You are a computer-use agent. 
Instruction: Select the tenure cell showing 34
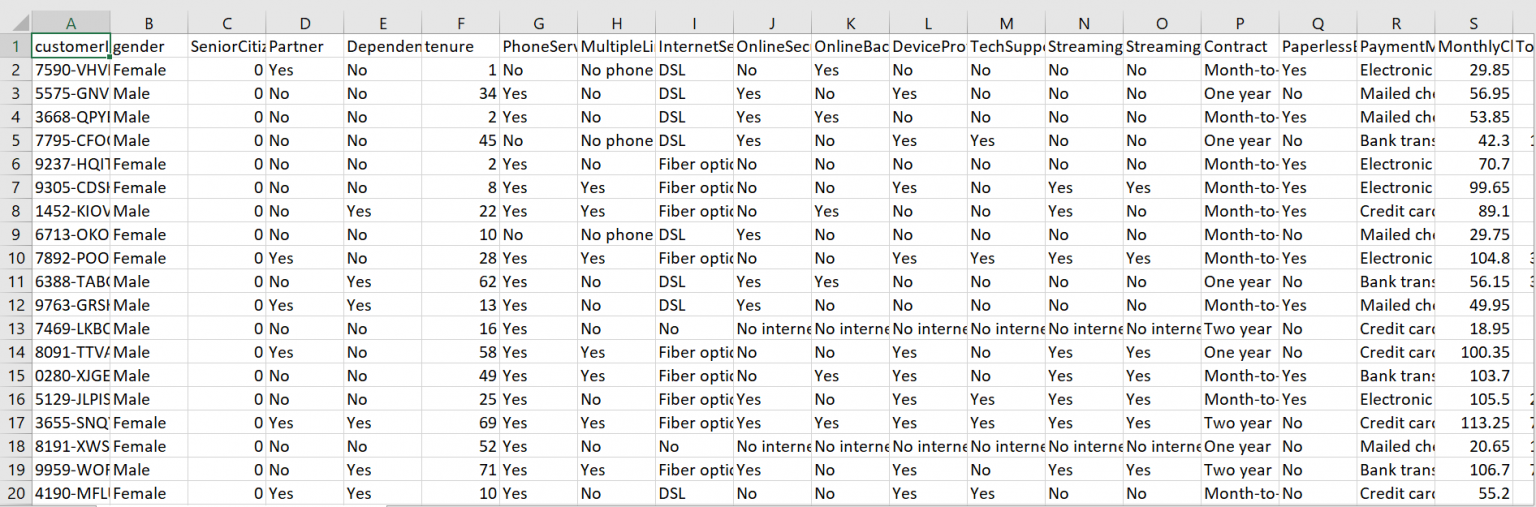[460, 94]
